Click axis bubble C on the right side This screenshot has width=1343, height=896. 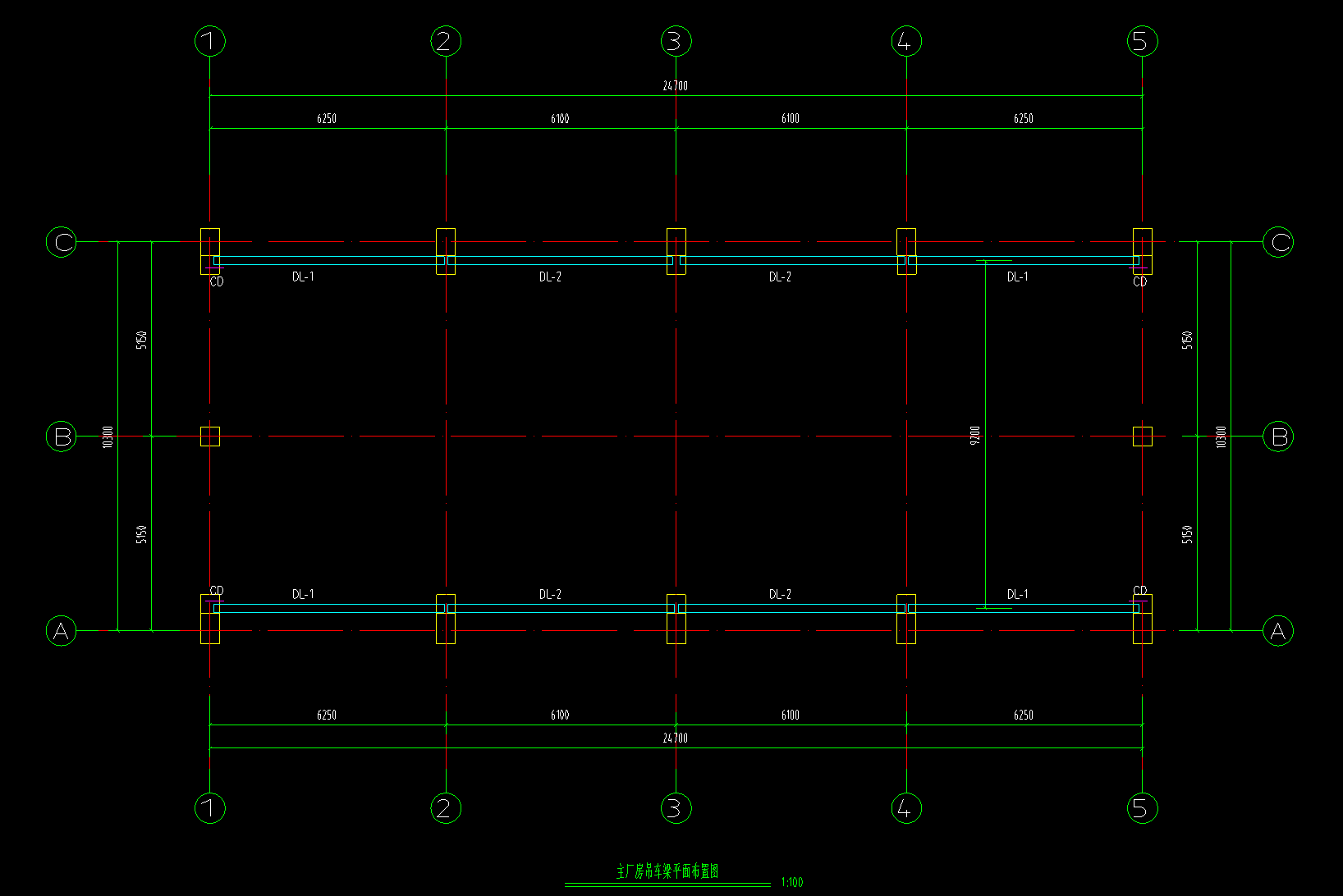click(1278, 242)
